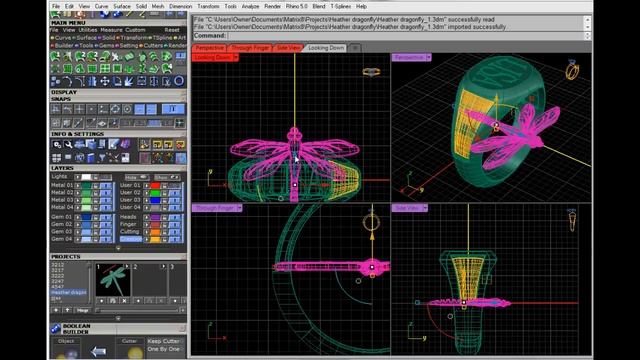Select the blue arc curve tool

[x=68, y=81]
